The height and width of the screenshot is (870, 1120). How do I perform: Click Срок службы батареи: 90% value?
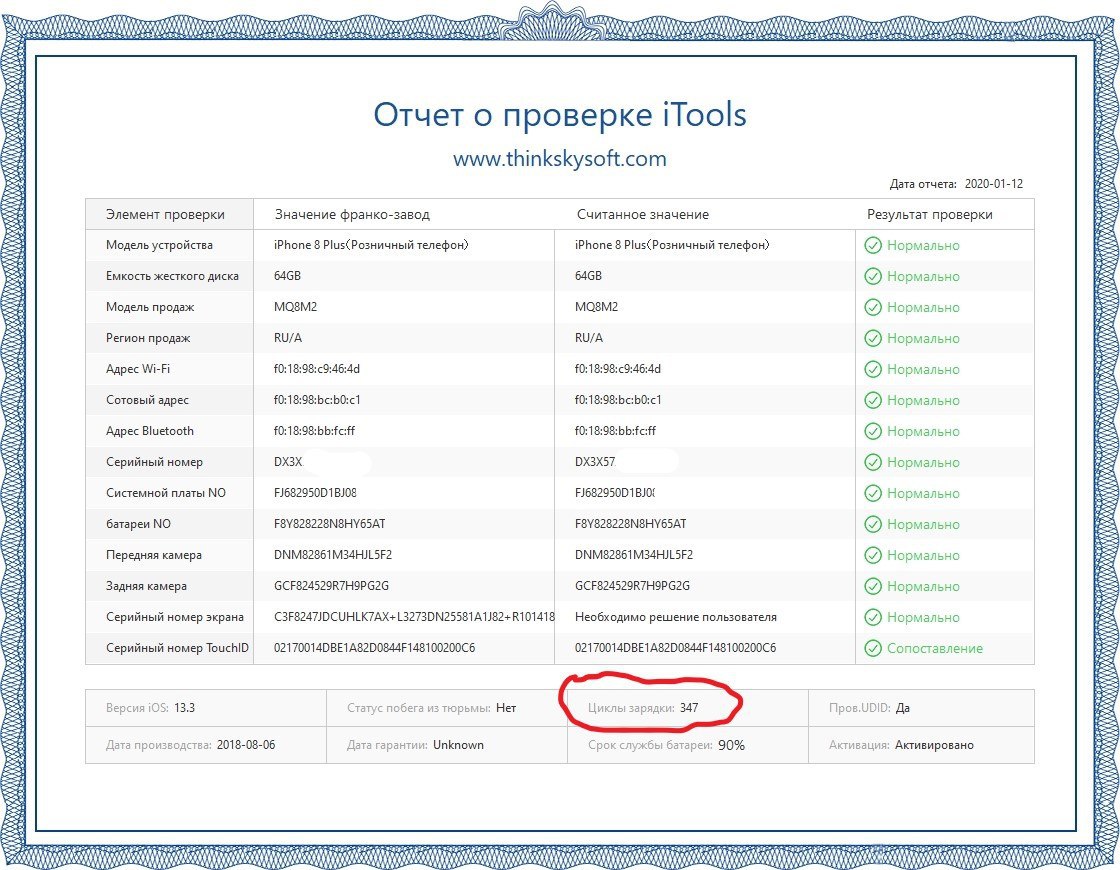[x=731, y=745]
